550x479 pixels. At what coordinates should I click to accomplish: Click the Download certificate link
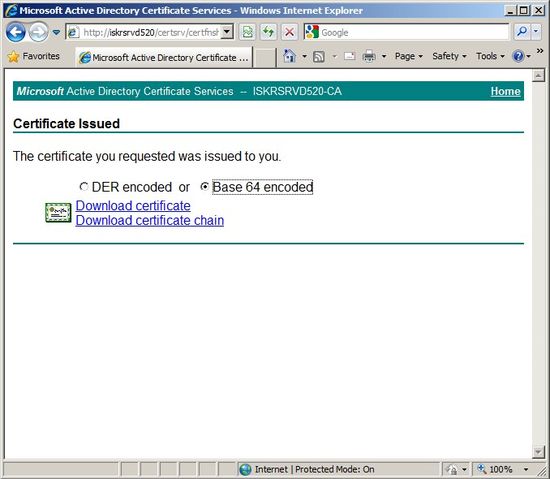(x=133, y=206)
